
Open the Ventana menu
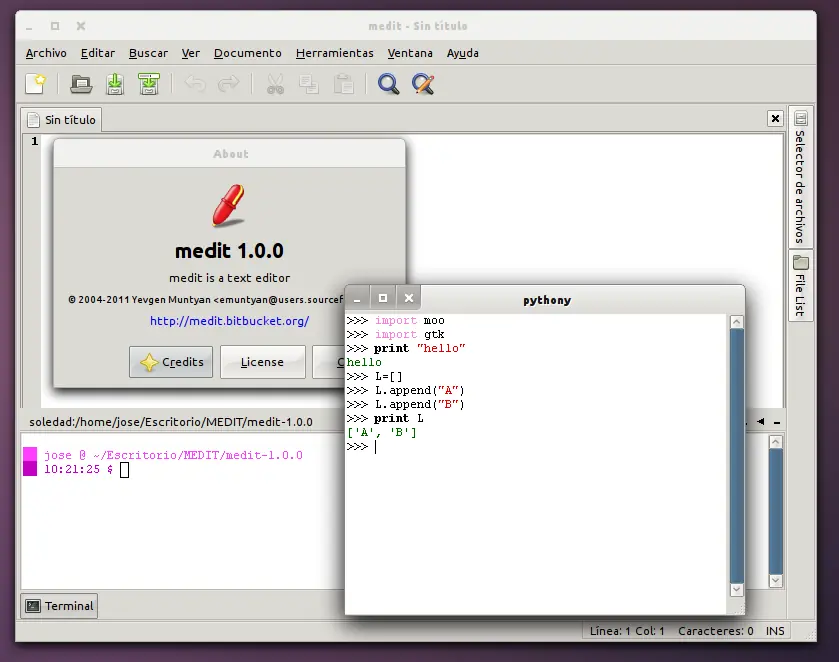[410, 53]
